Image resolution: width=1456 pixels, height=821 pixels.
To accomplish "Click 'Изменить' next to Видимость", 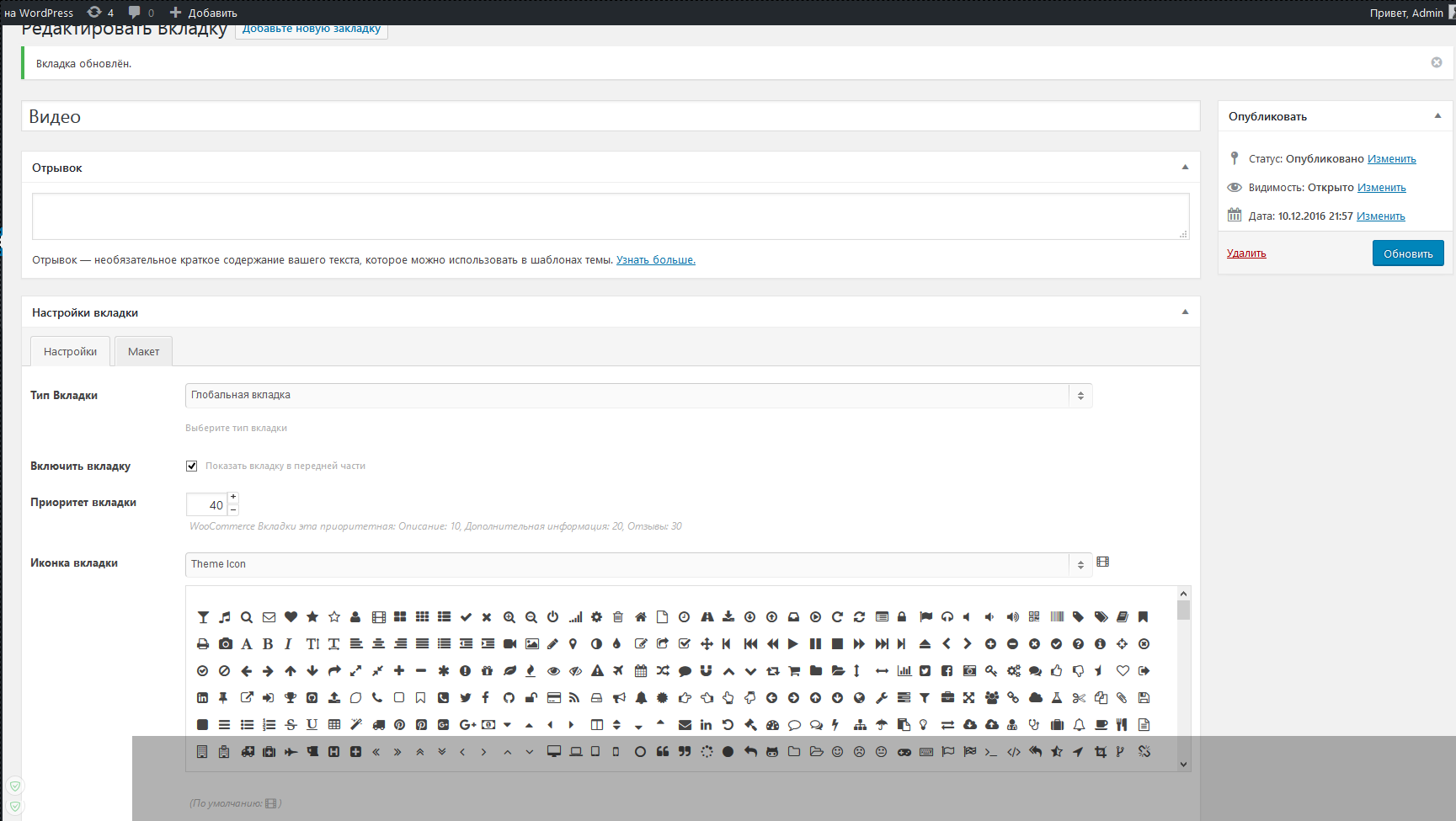I will 1381,188.
